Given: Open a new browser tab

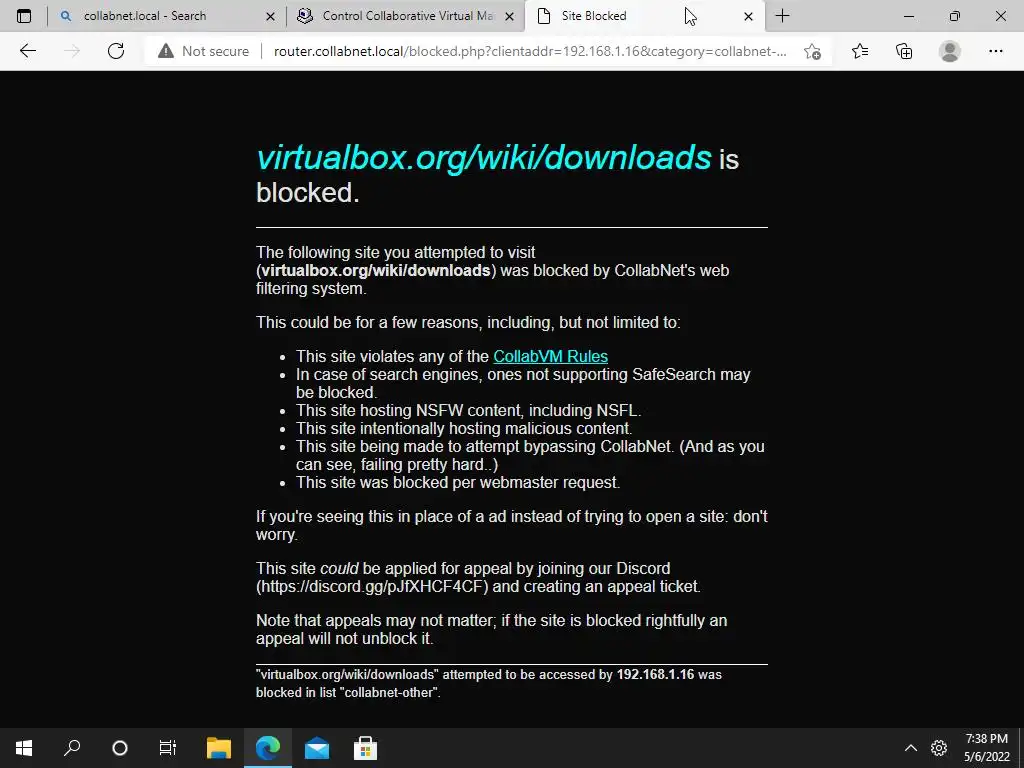Looking at the screenshot, I should [782, 16].
